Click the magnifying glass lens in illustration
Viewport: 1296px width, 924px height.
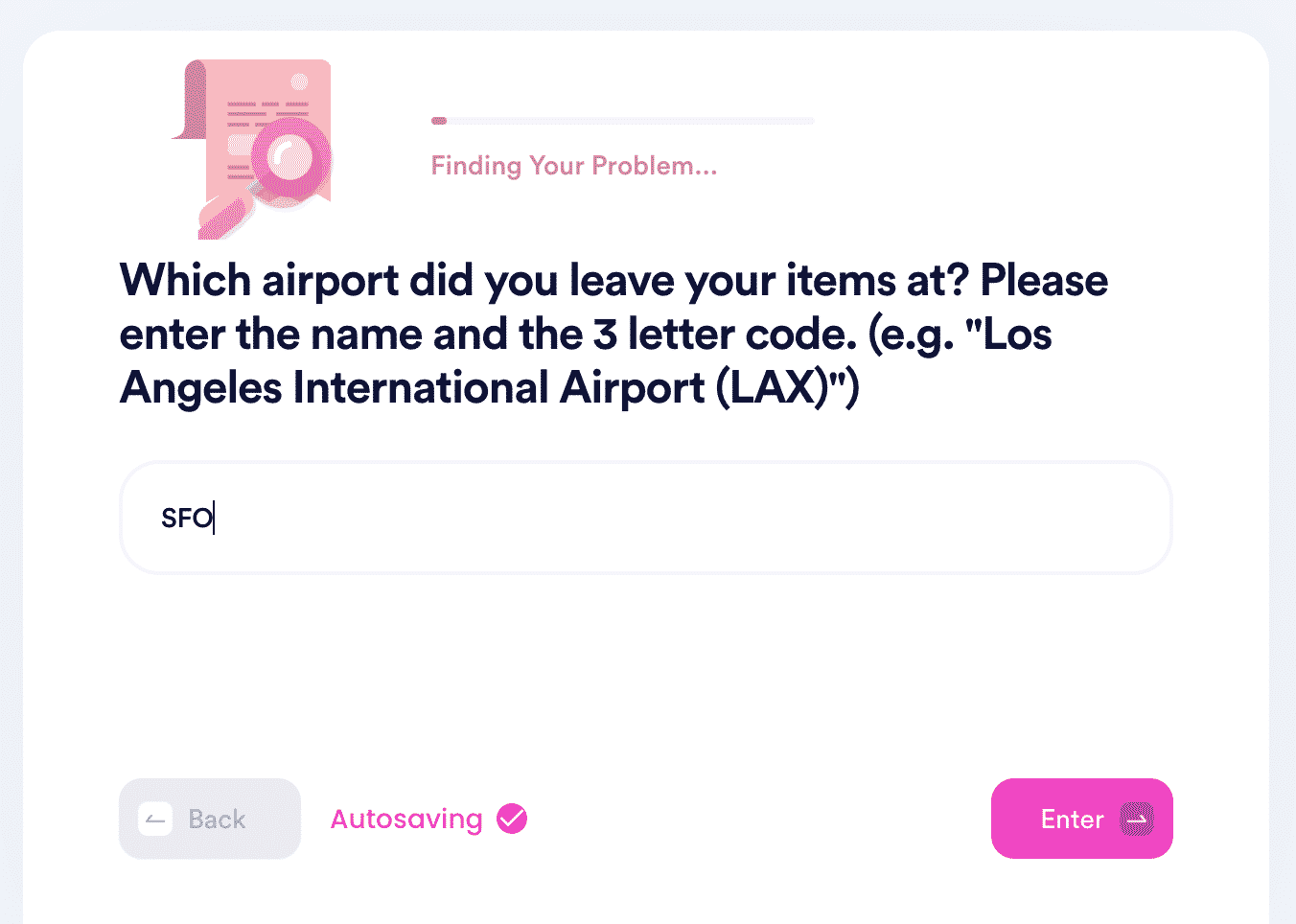tap(291, 159)
